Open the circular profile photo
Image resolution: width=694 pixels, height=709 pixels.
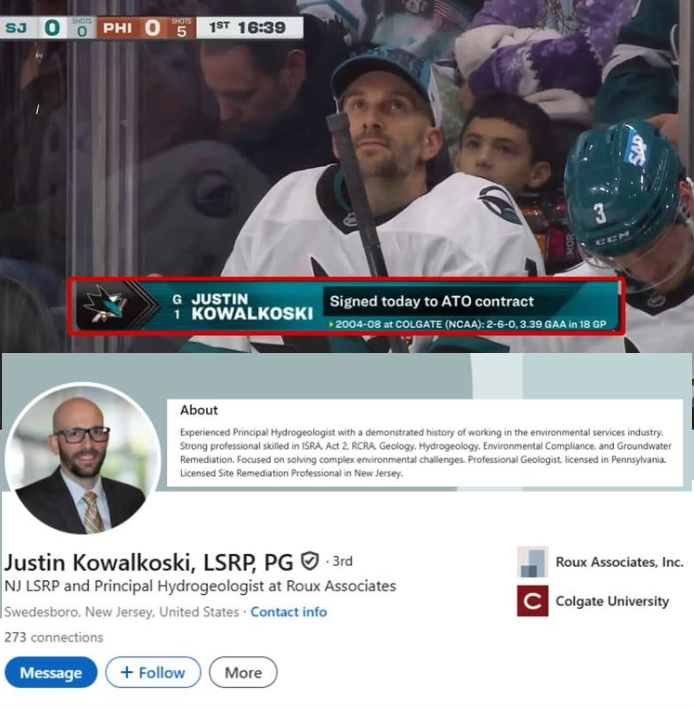83,458
